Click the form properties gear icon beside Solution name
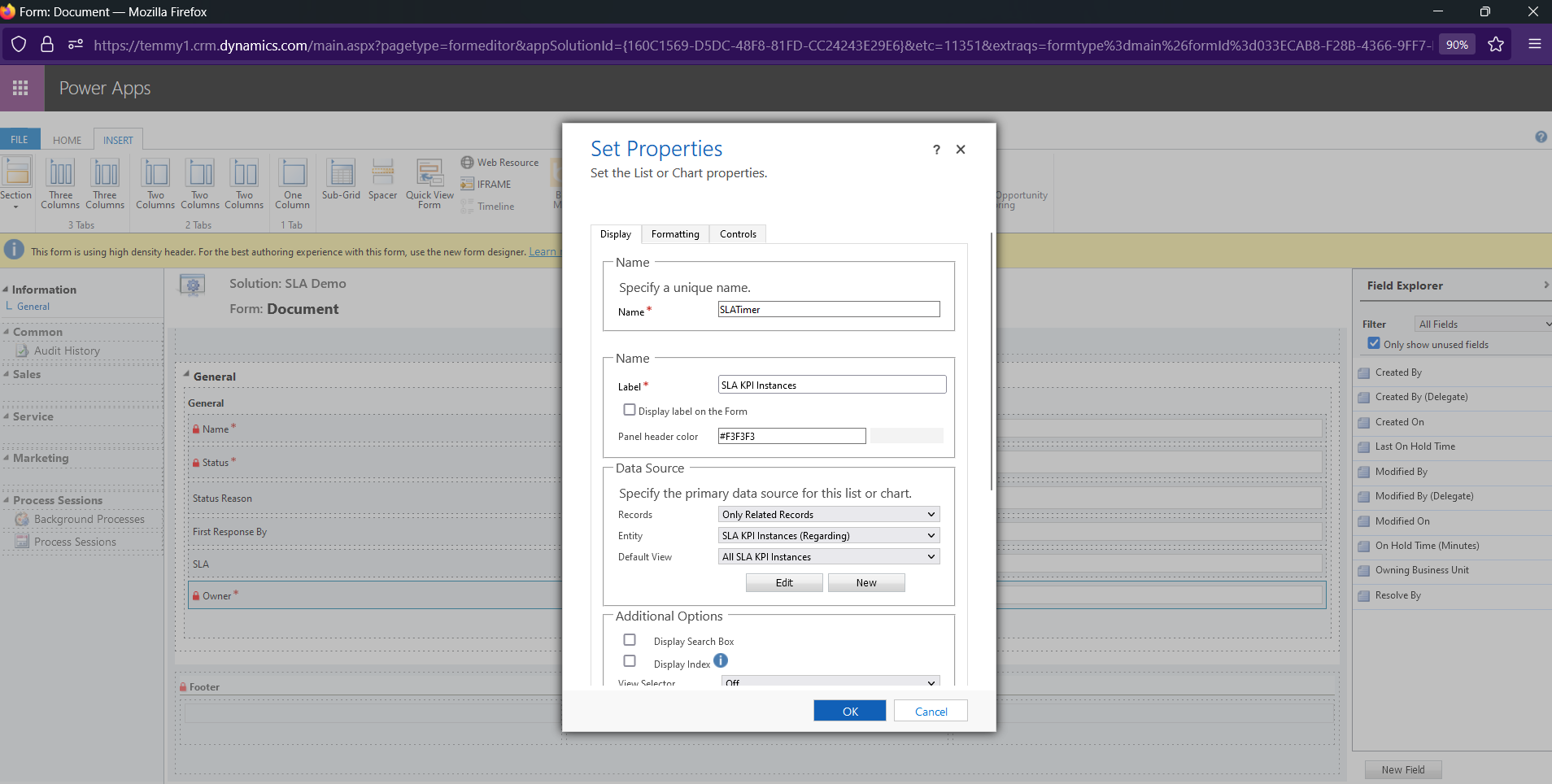This screenshot has height=784, width=1552. (x=192, y=285)
